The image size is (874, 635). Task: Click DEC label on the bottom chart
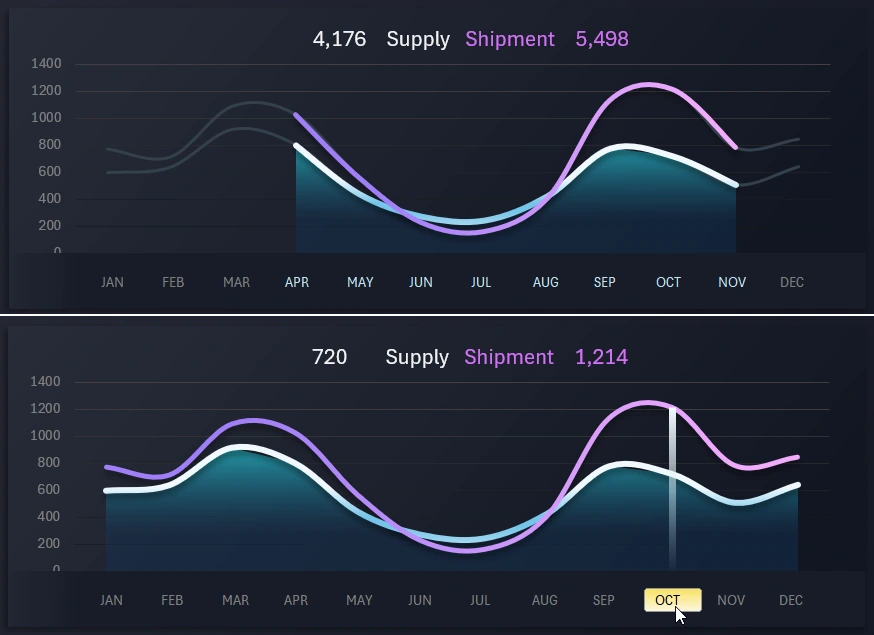click(x=790, y=599)
